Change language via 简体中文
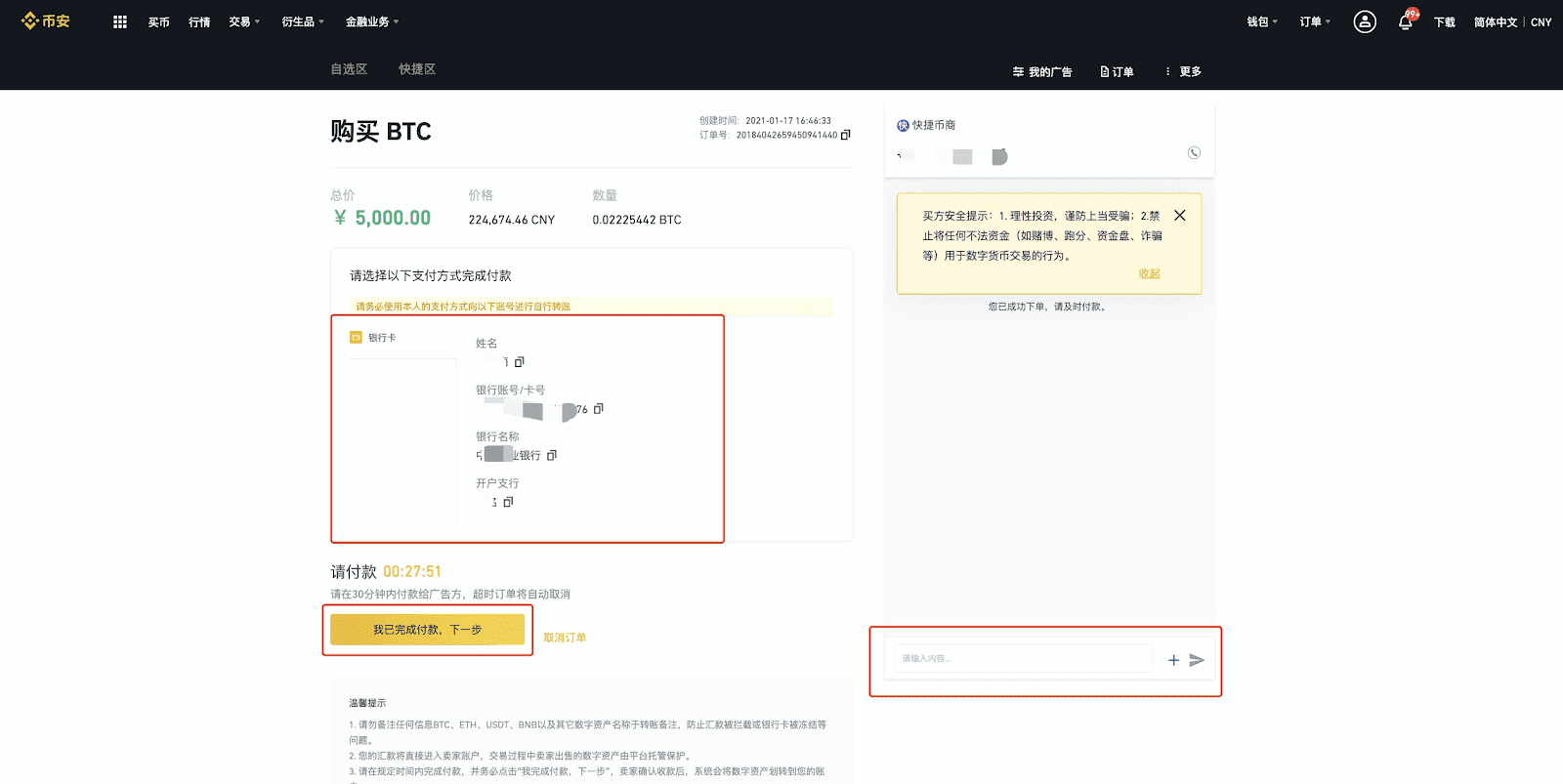Screen dimensions: 1563x784 (1496, 21)
